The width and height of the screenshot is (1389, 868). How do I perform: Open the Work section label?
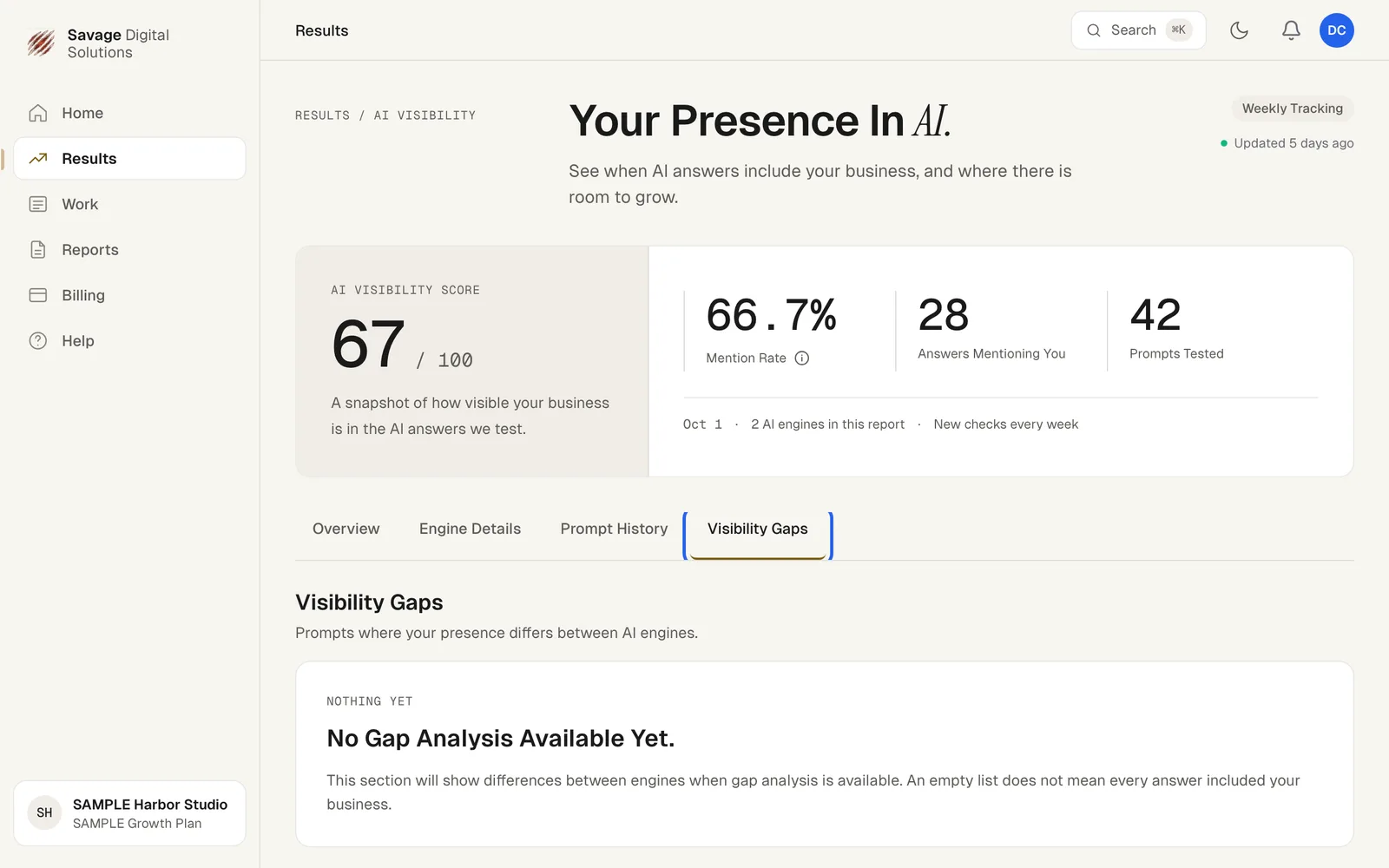(x=80, y=205)
